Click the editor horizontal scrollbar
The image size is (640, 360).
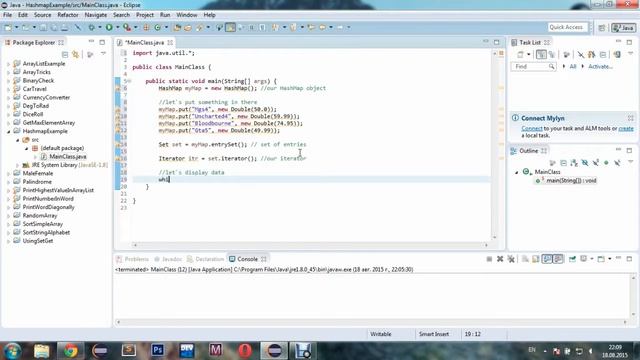tap(310, 245)
